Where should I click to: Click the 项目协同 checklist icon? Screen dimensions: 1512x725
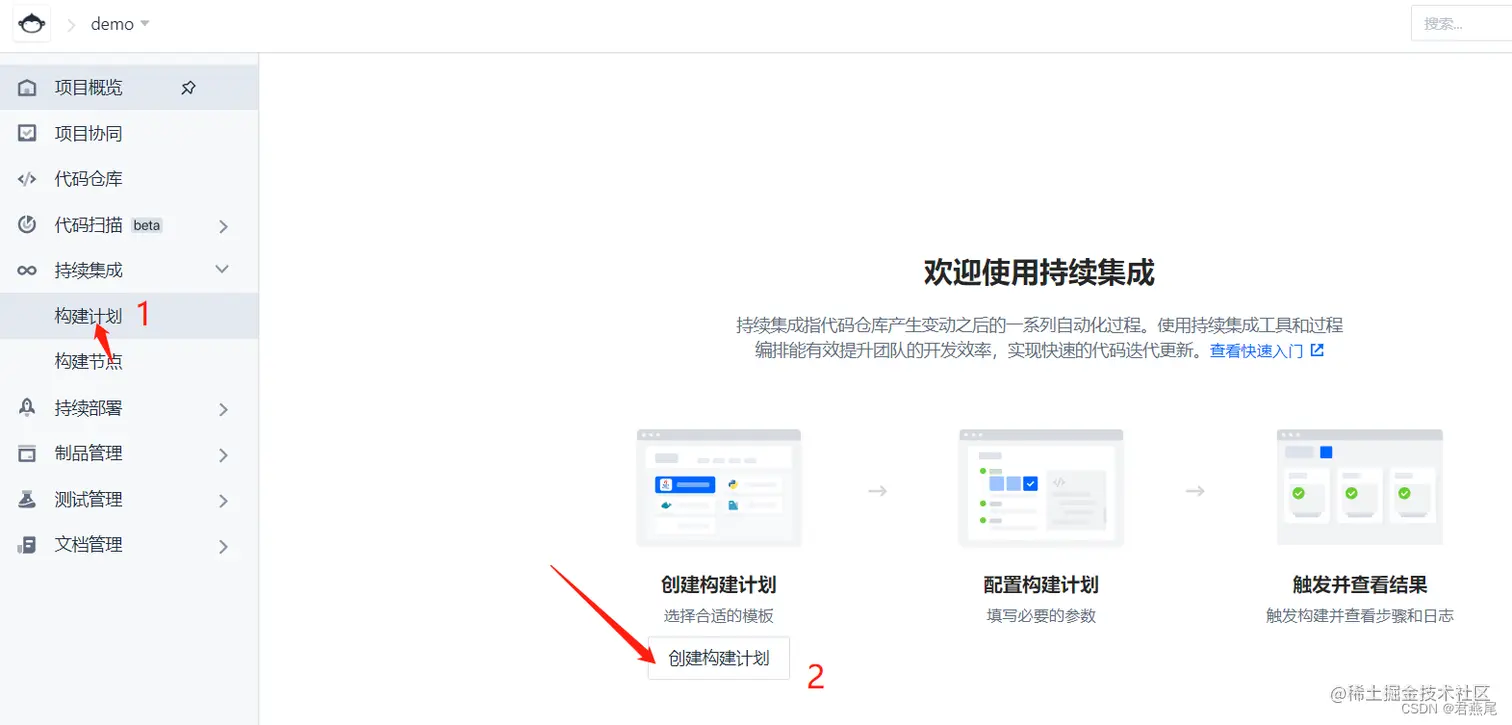(27, 133)
